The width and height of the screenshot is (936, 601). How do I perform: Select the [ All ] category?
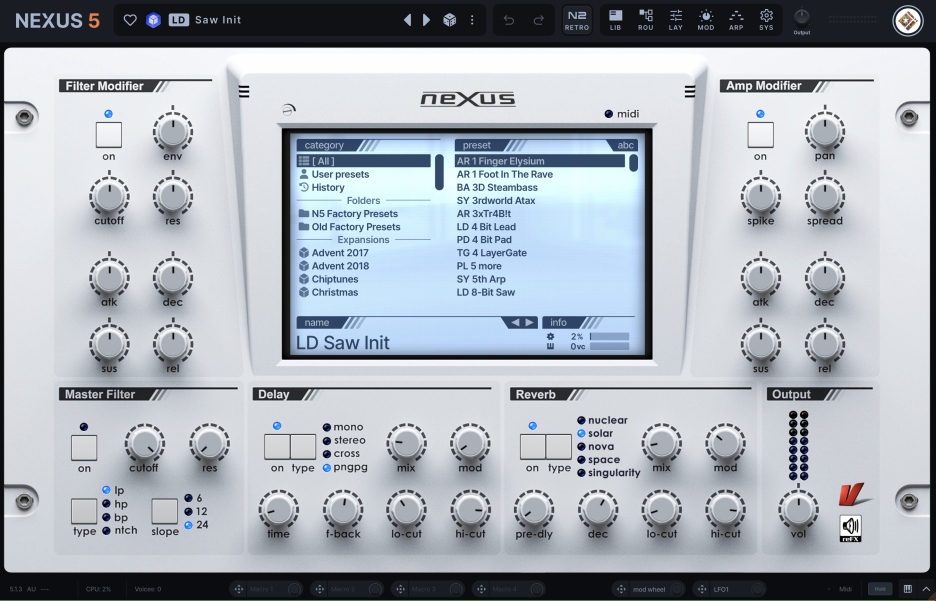coord(364,161)
